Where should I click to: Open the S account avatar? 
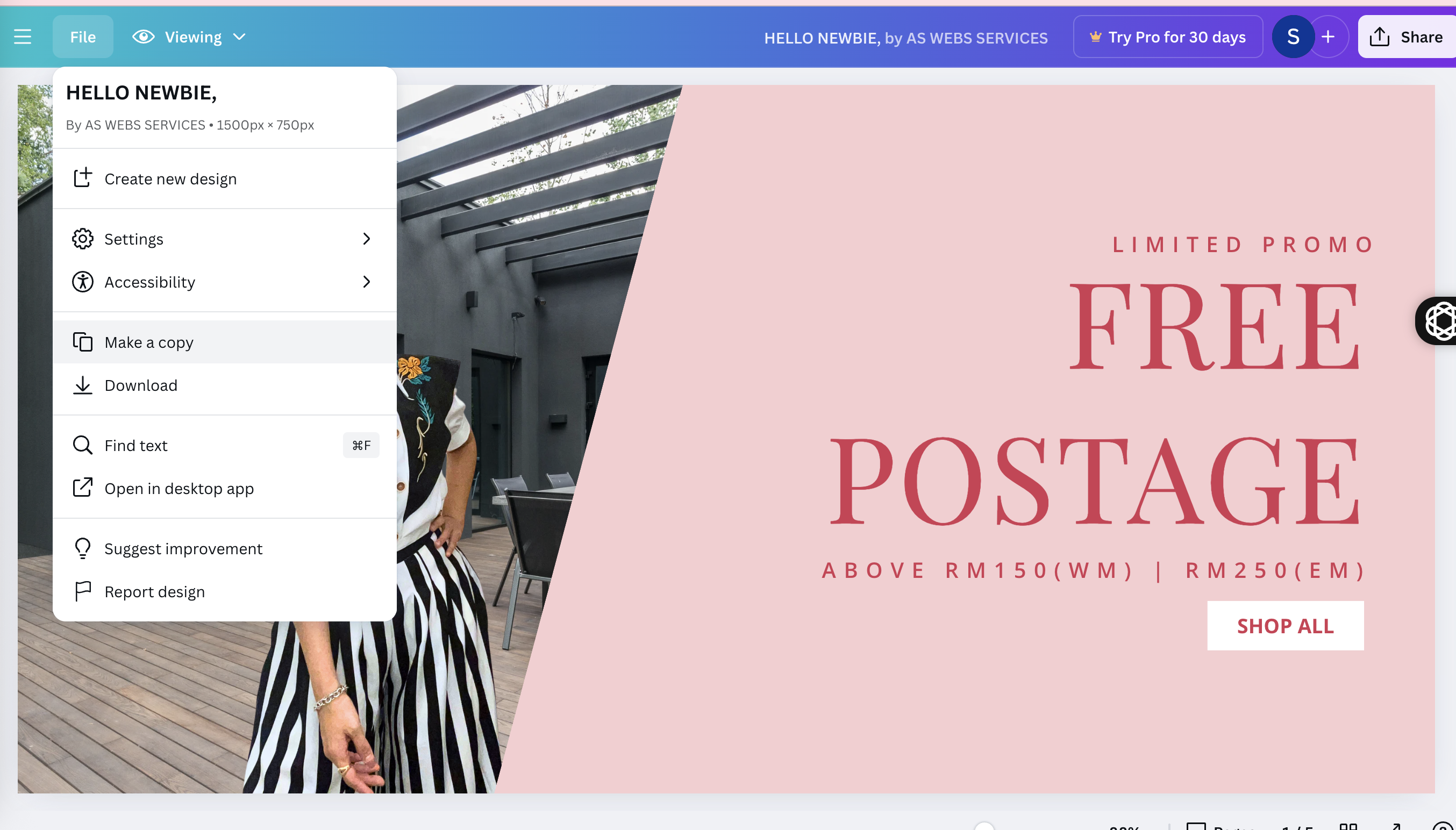[1293, 37]
